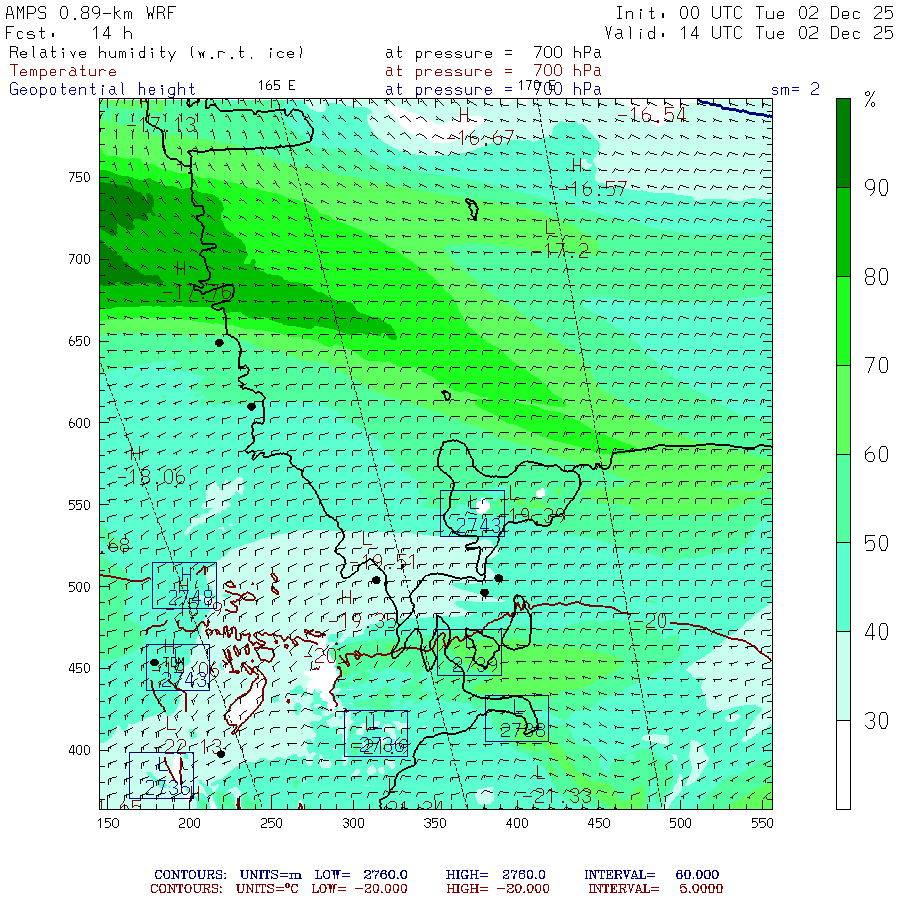
Task: Click the '-17.13' temperature label
Action: click(161, 125)
